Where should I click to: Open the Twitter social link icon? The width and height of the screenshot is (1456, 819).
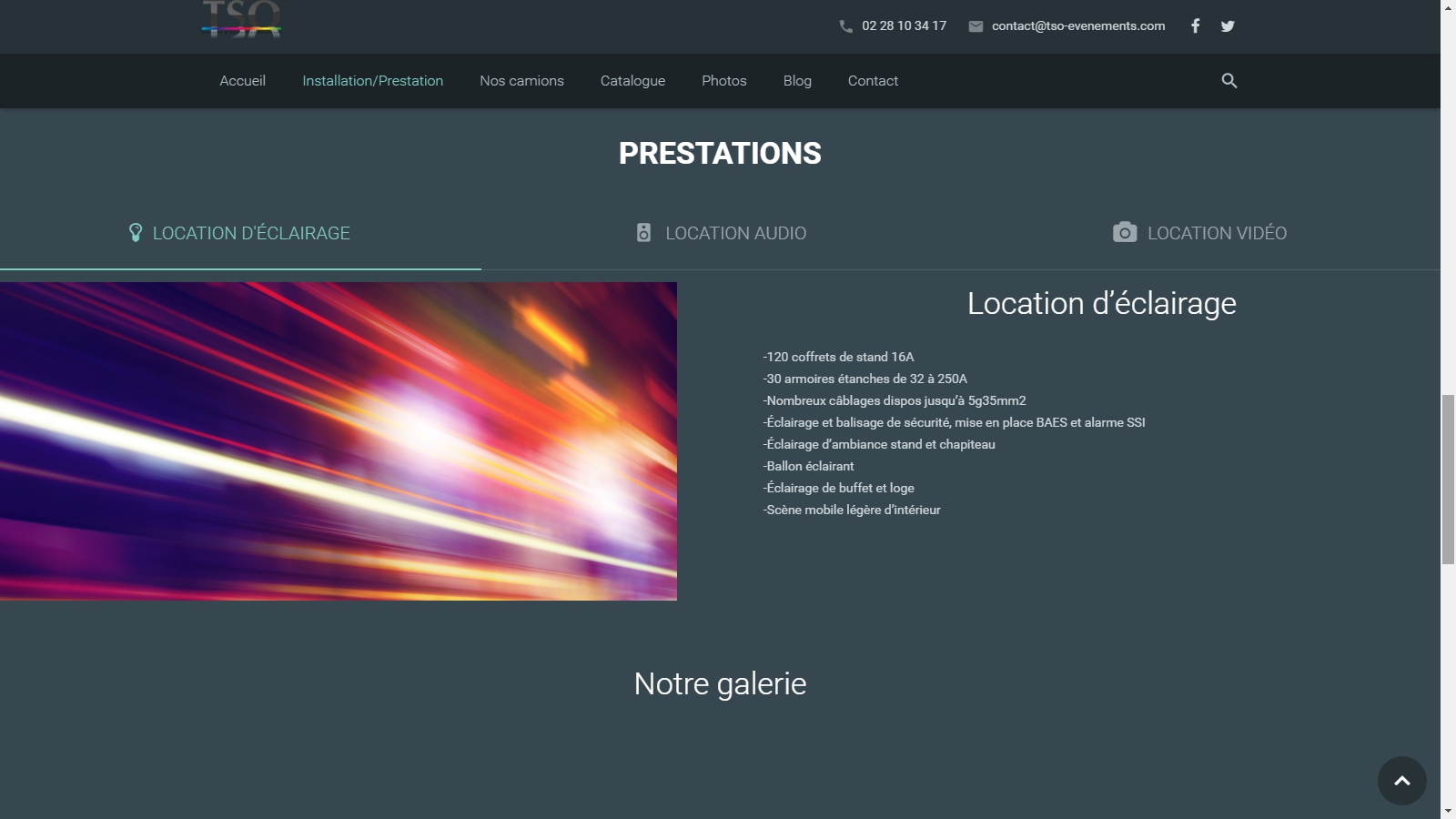pos(1228,25)
